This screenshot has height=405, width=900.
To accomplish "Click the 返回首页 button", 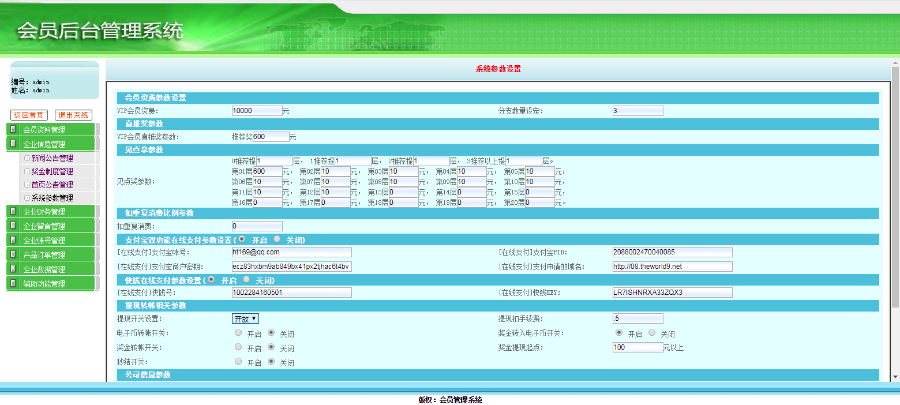I will pos(29,115).
